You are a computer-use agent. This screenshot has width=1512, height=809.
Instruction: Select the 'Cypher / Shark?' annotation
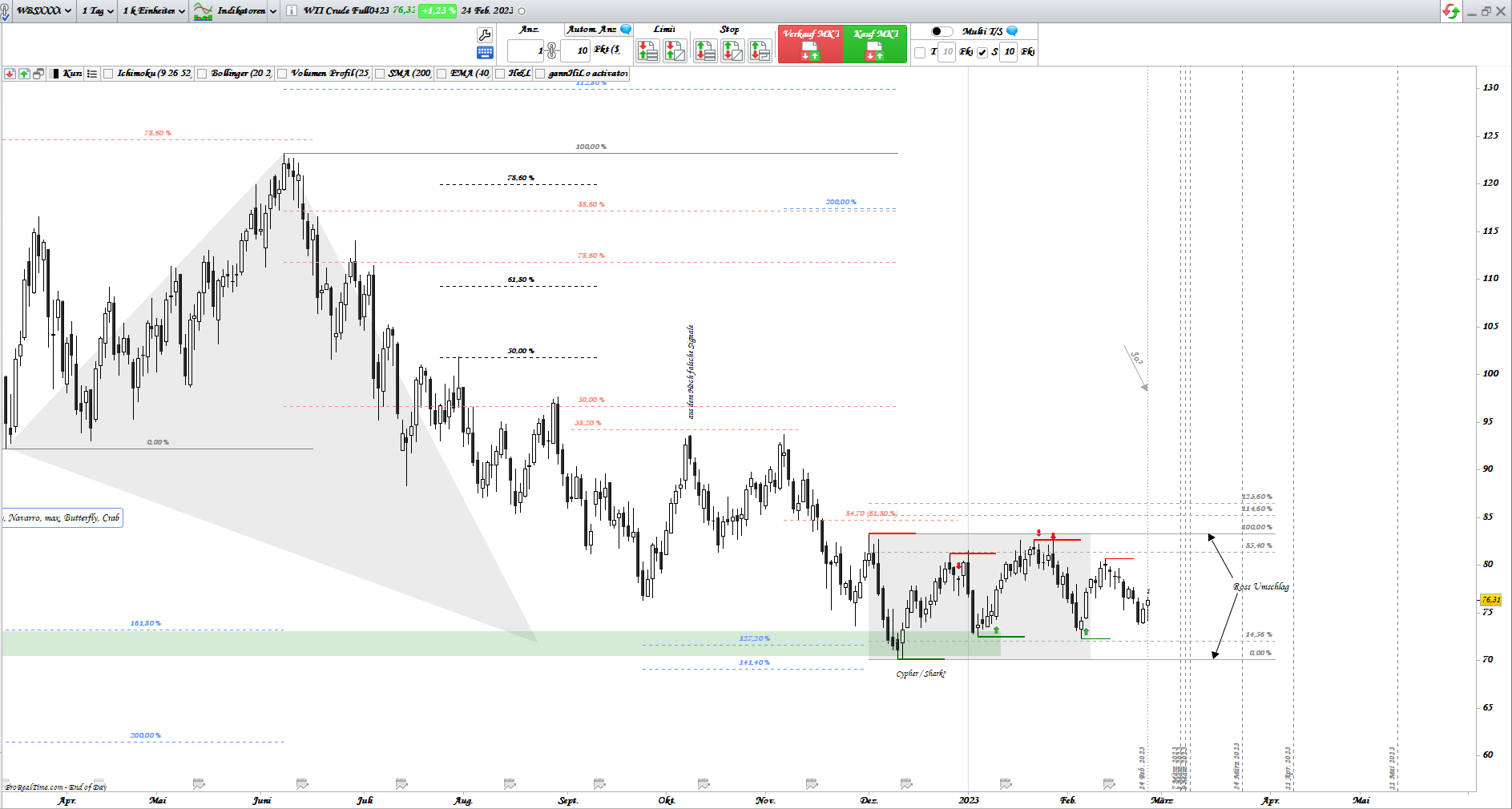pyautogui.click(x=921, y=674)
